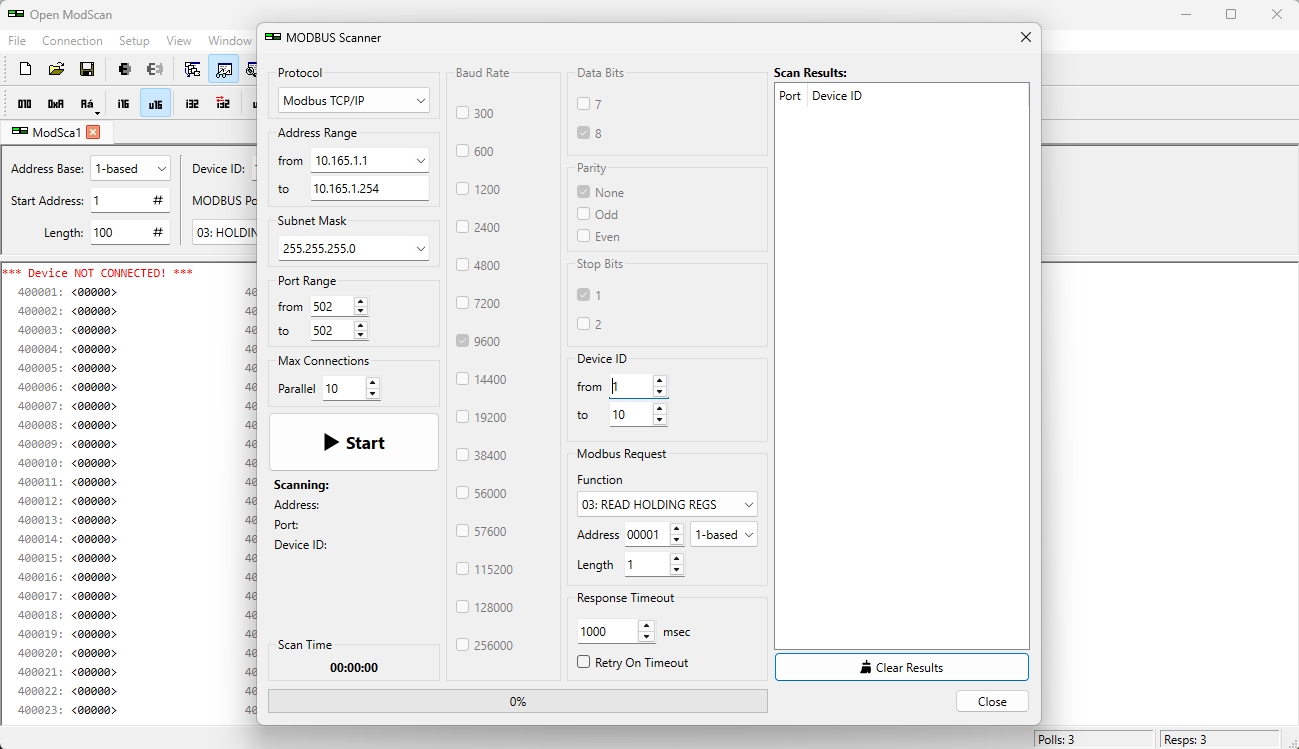Toggle the 8 data bits checkbox
Viewport: 1299px width, 749px height.
pyautogui.click(x=584, y=133)
